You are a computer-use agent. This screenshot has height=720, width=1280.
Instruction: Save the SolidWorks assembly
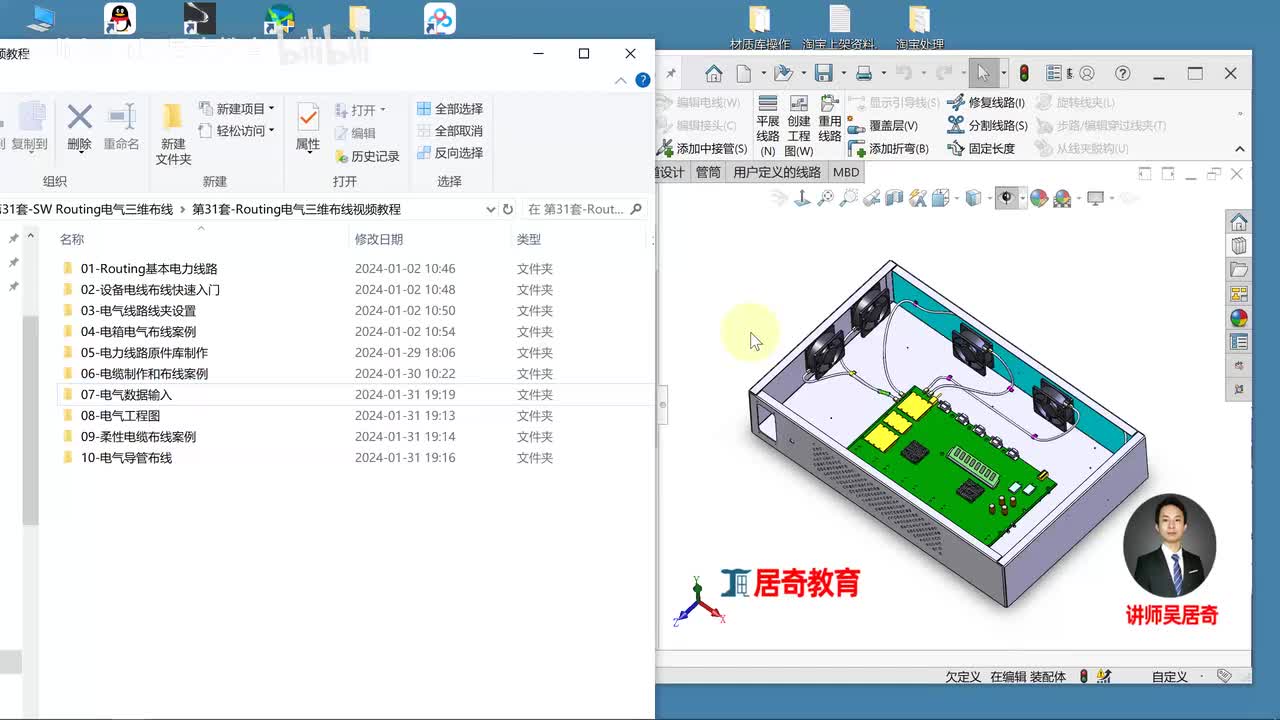[824, 73]
